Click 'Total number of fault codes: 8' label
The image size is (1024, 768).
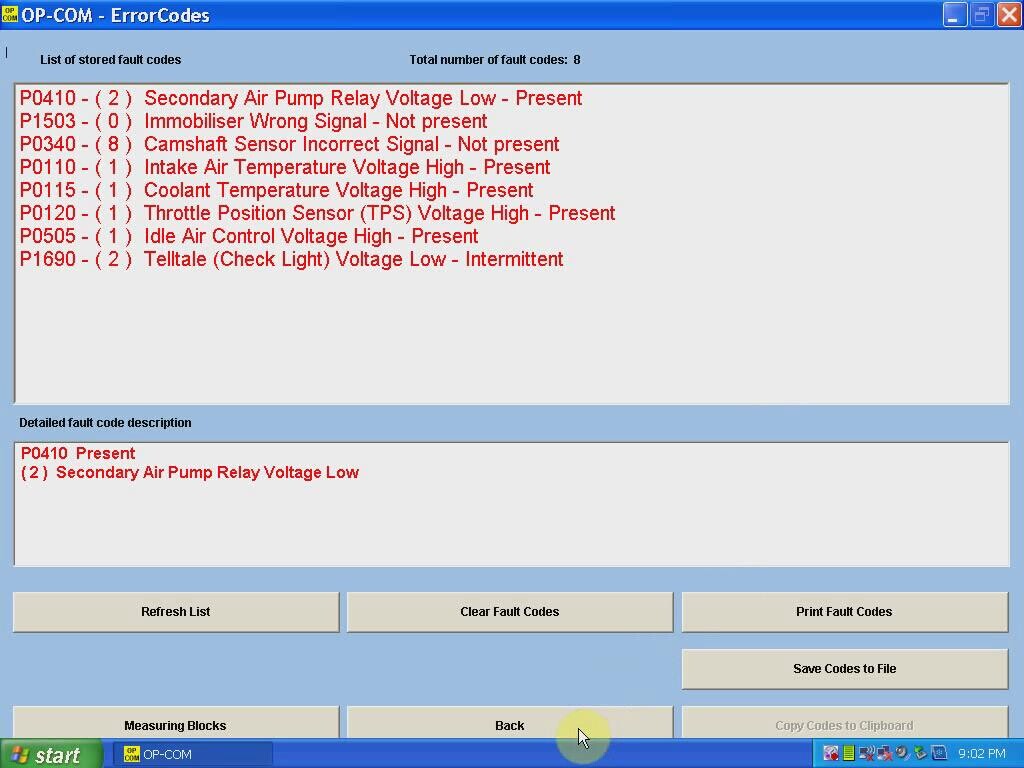[494, 59]
